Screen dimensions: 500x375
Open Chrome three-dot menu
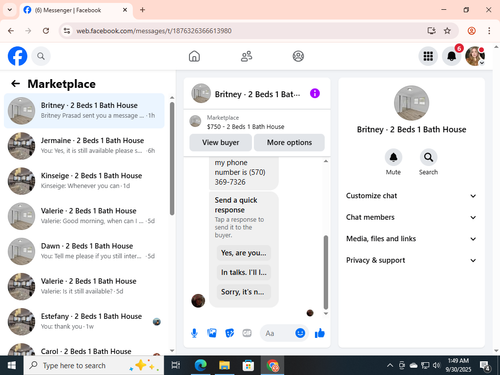(489, 31)
